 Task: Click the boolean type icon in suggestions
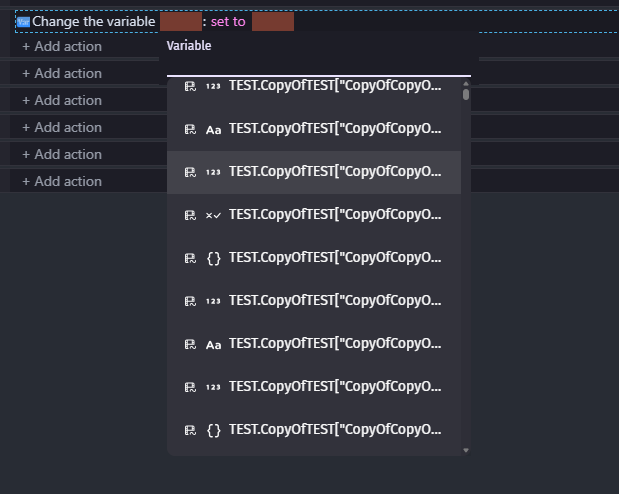click(213, 215)
